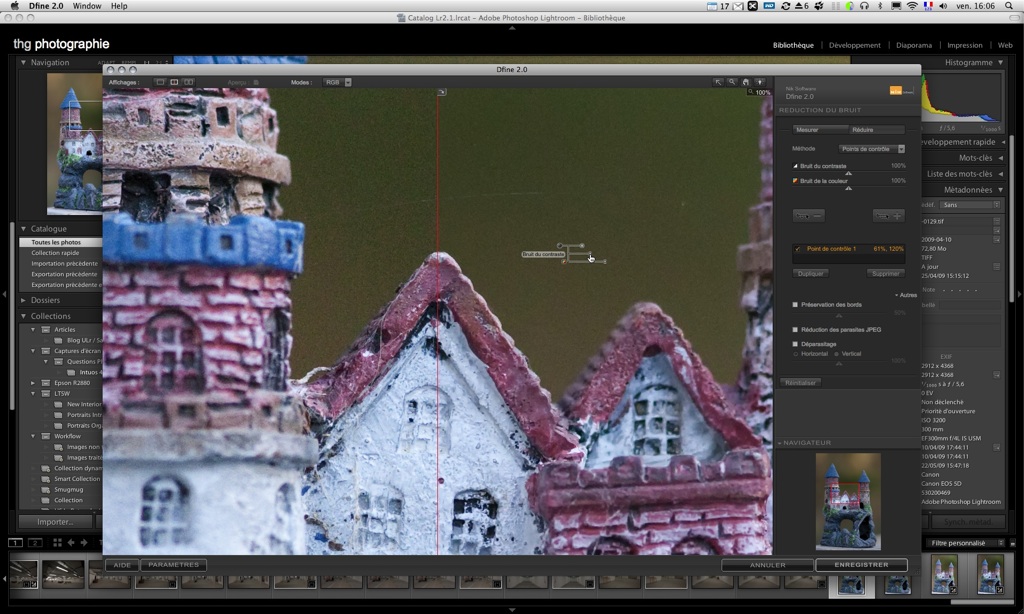Adjust the Préservation des bords slider
The image size is (1024, 614).
pos(839,315)
